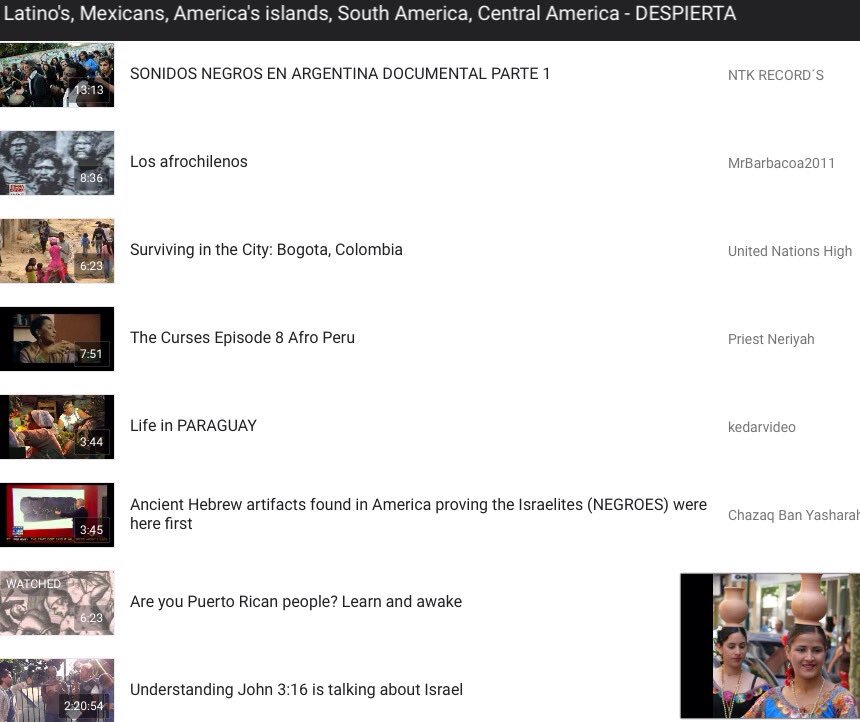
Task: Click the playlist title bar at the top
Action: (x=370, y=14)
